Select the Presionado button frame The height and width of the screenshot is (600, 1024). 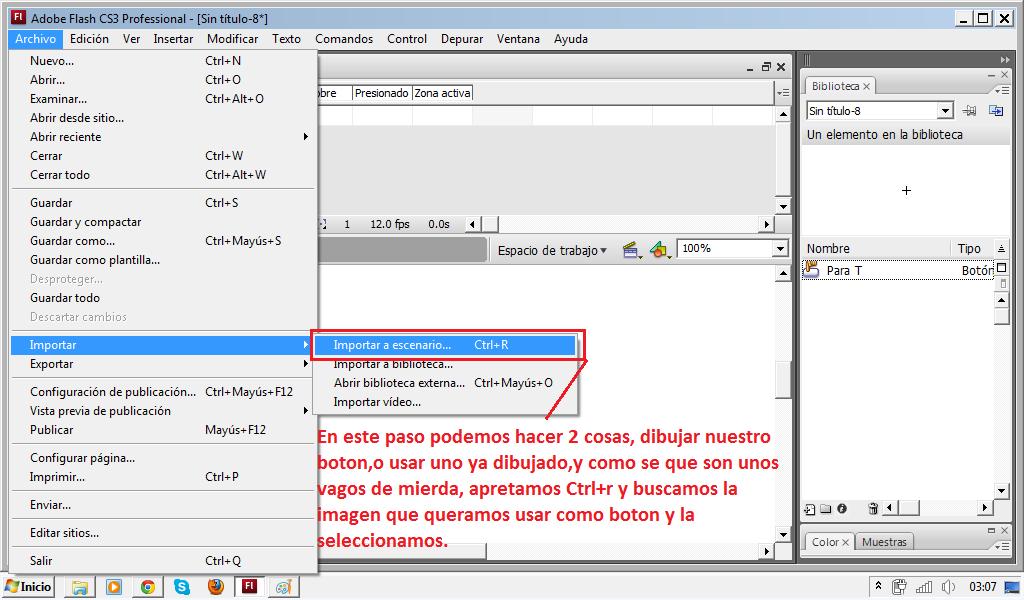(x=382, y=93)
